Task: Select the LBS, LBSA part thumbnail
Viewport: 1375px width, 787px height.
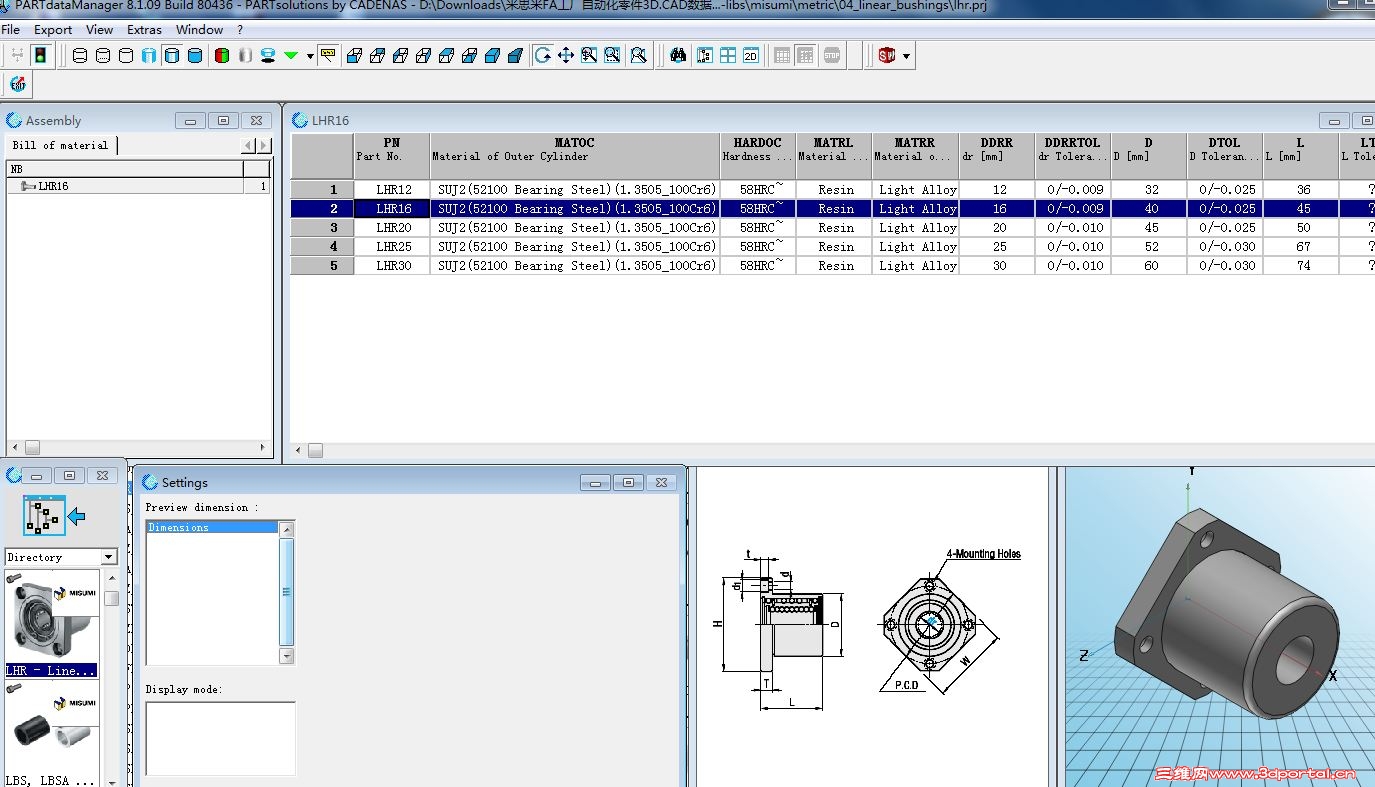Action: tap(52, 734)
